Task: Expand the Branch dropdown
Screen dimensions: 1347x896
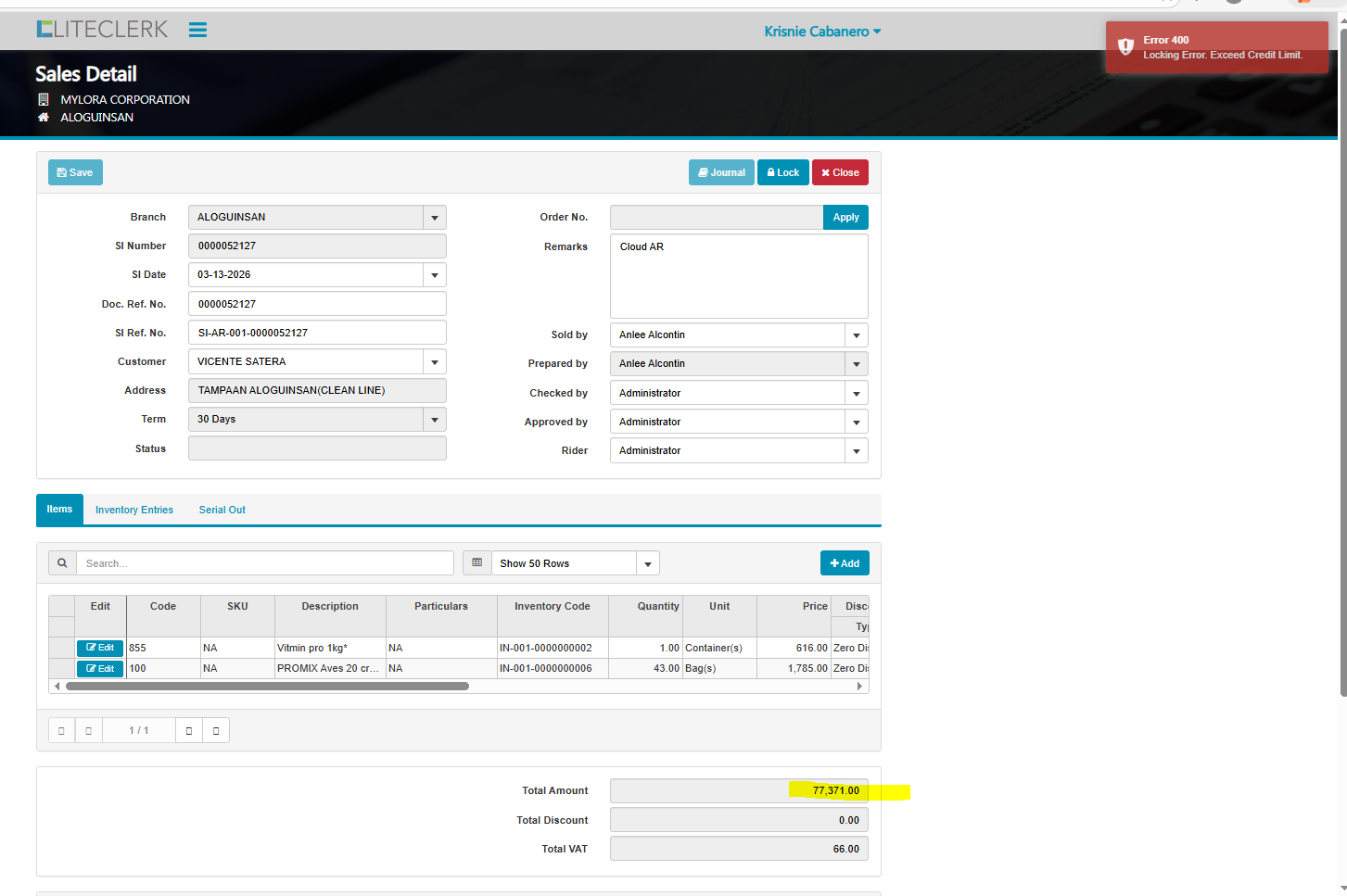Action: [x=435, y=218]
